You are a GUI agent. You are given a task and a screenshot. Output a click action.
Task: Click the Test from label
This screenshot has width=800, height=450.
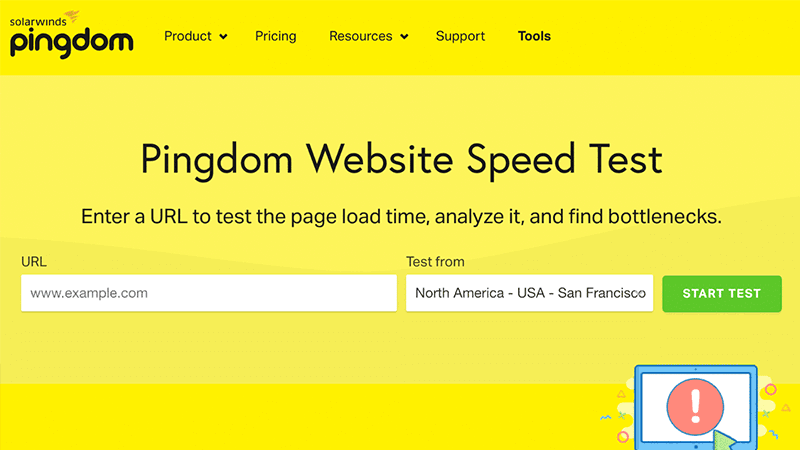pyautogui.click(x=435, y=262)
